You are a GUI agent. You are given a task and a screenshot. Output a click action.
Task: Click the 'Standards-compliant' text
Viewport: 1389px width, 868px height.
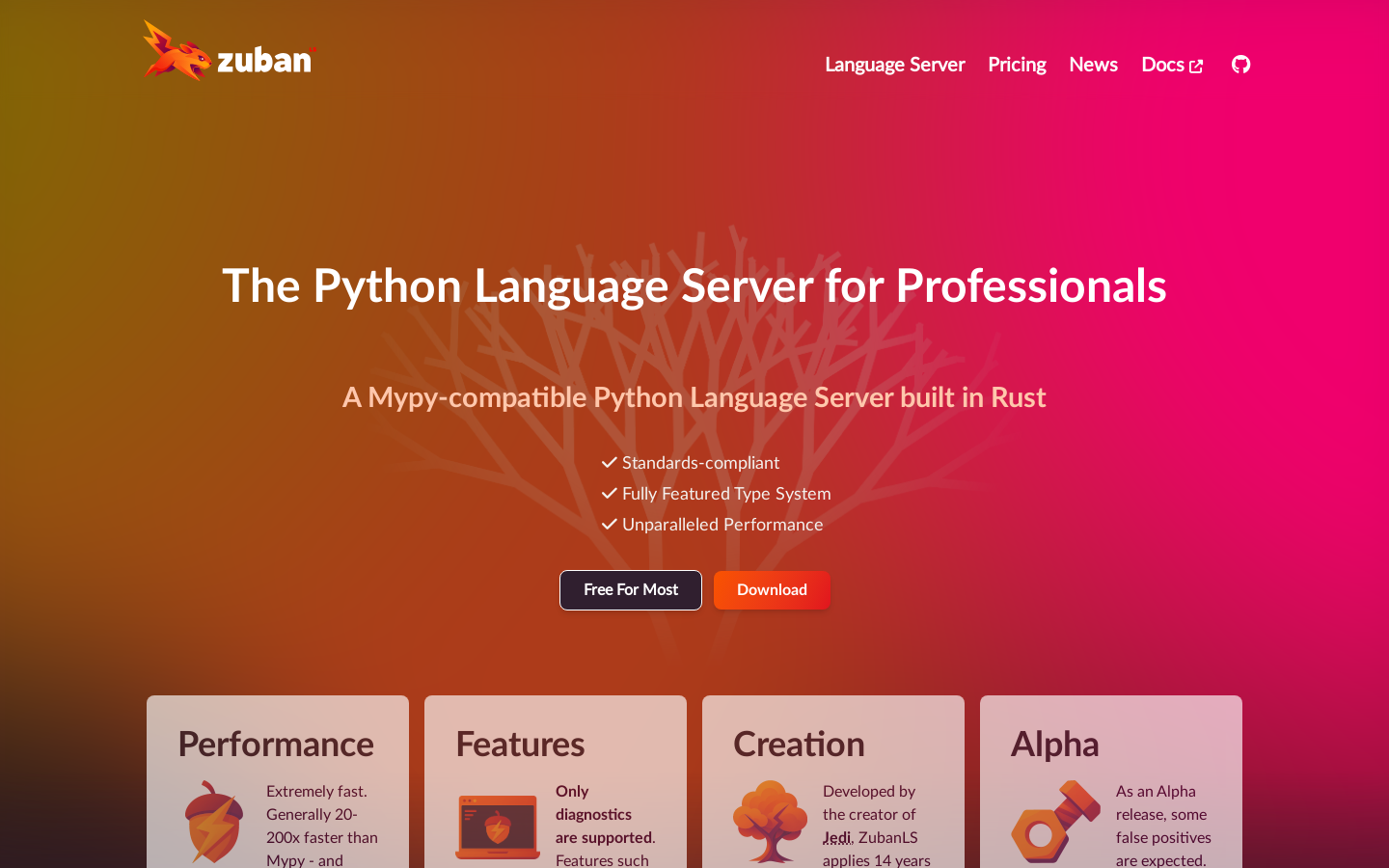(x=700, y=463)
